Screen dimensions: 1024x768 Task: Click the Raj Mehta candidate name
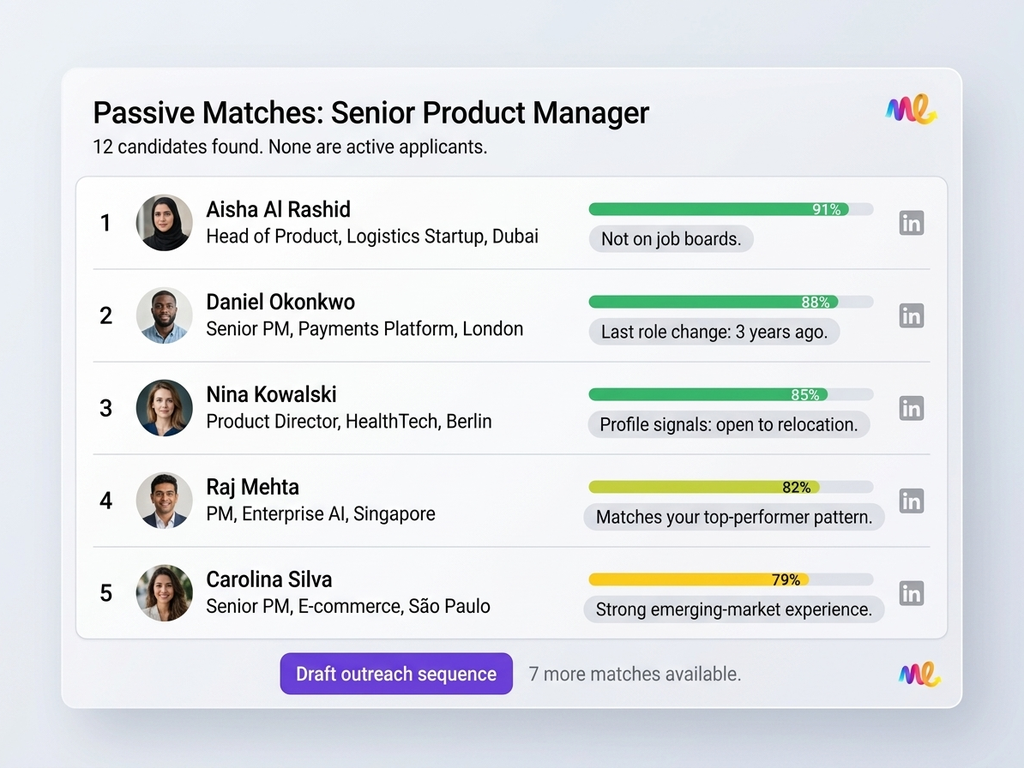click(252, 487)
